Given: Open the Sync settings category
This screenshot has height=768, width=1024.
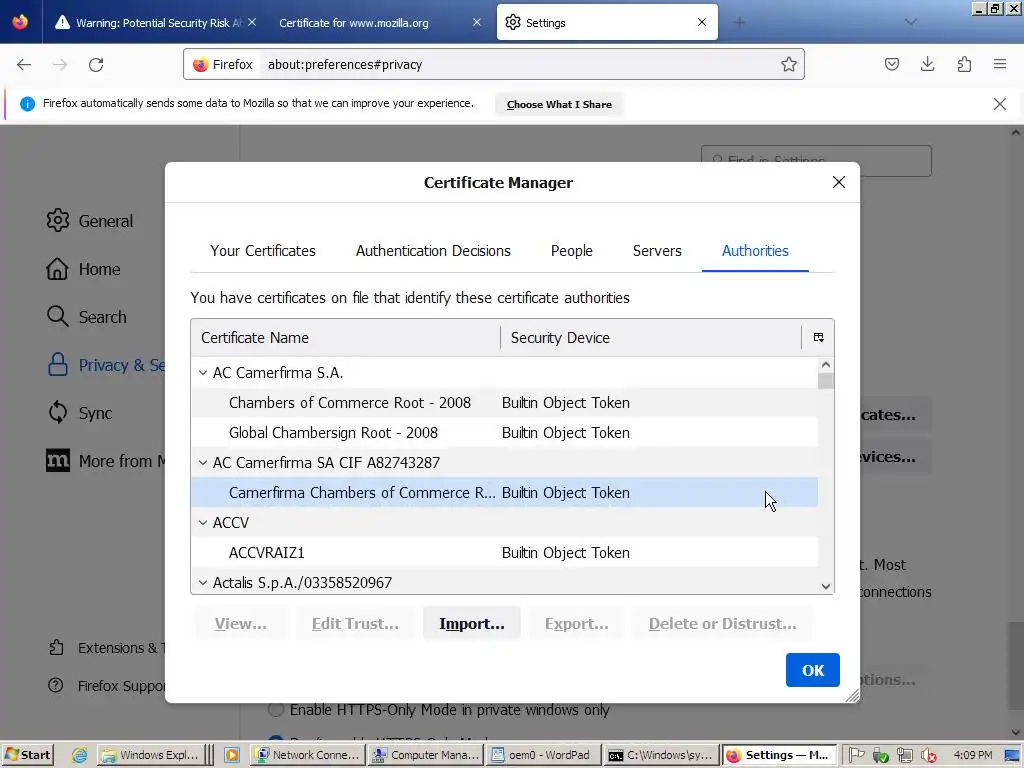Looking at the screenshot, I should pyautogui.click(x=80, y=413).
